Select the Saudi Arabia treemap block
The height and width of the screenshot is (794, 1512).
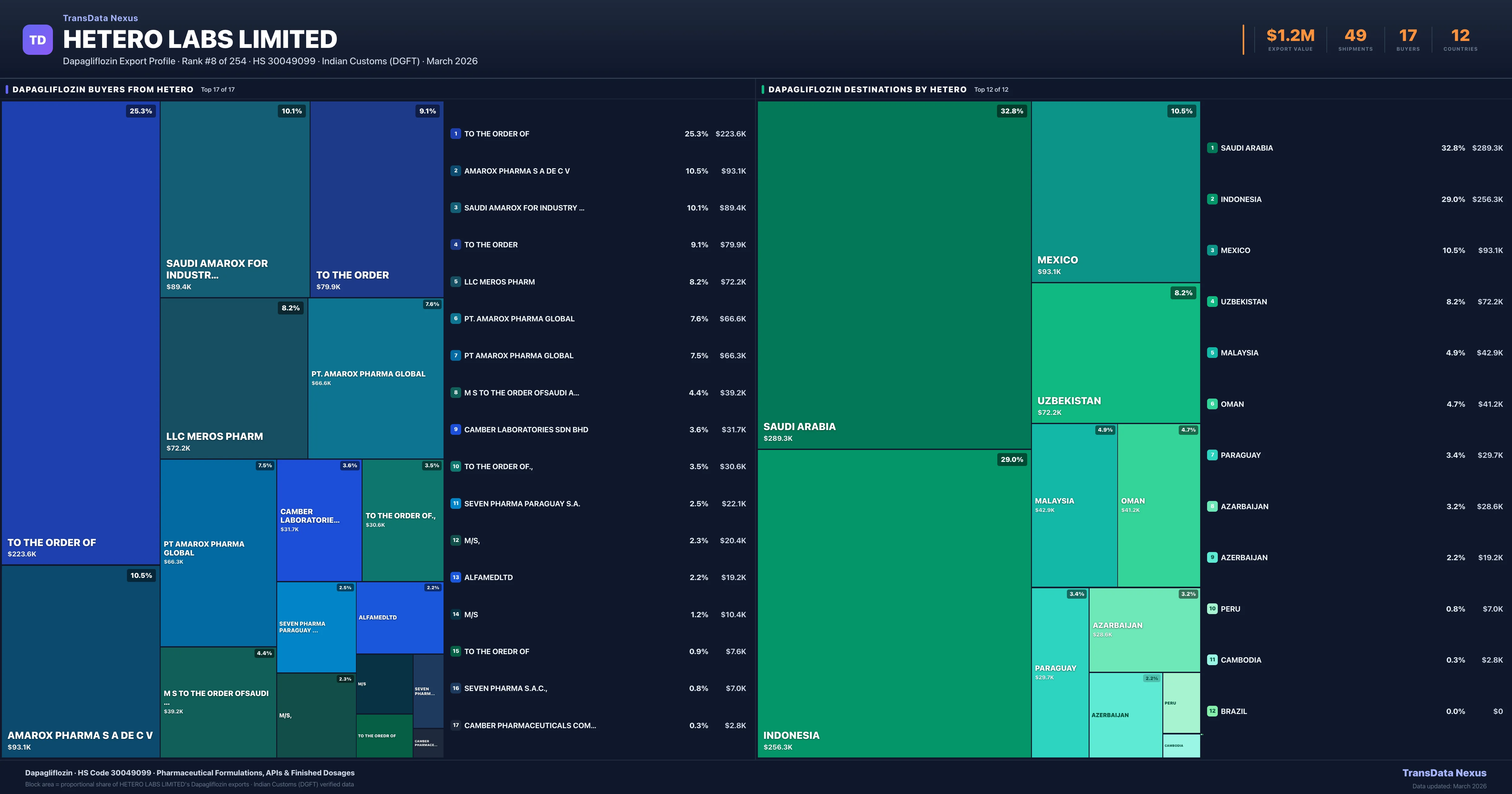point(893,275)
